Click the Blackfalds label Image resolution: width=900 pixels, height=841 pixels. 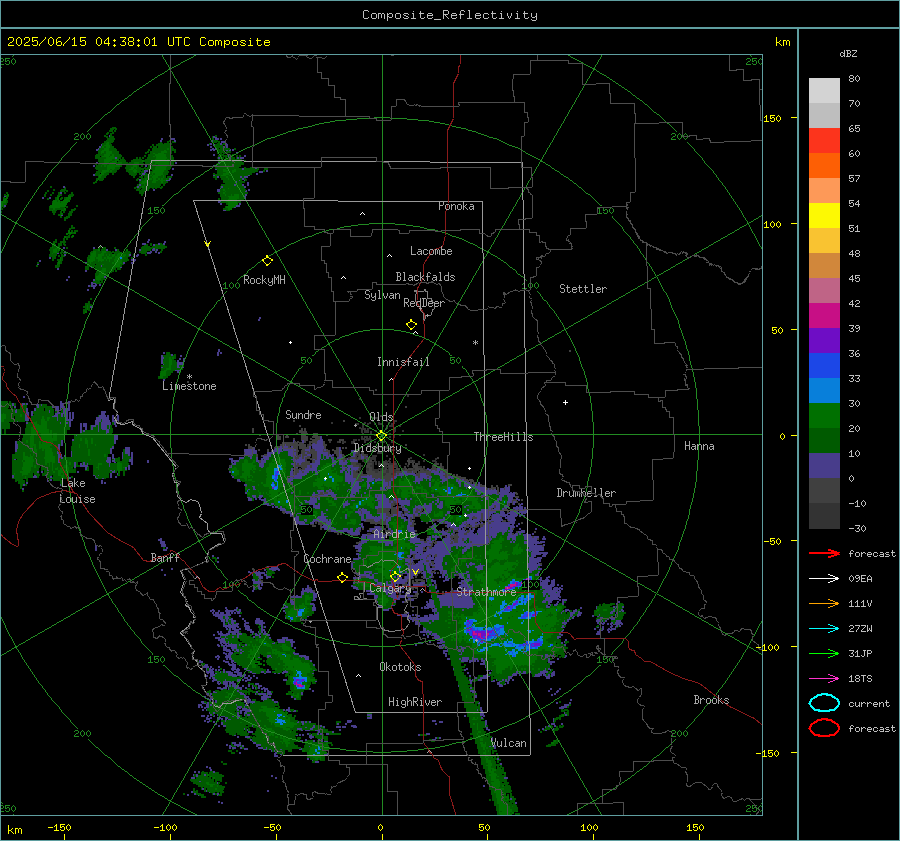425,277
